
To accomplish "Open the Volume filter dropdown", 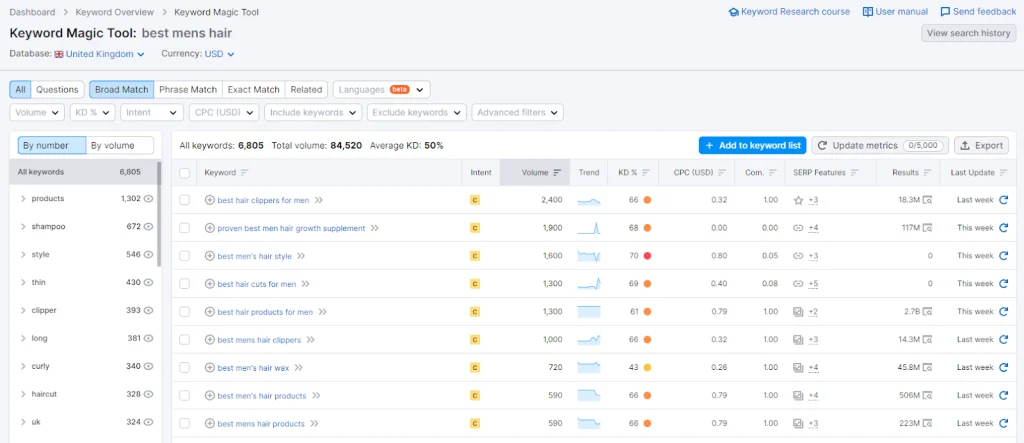I will (x=37, y=112).
